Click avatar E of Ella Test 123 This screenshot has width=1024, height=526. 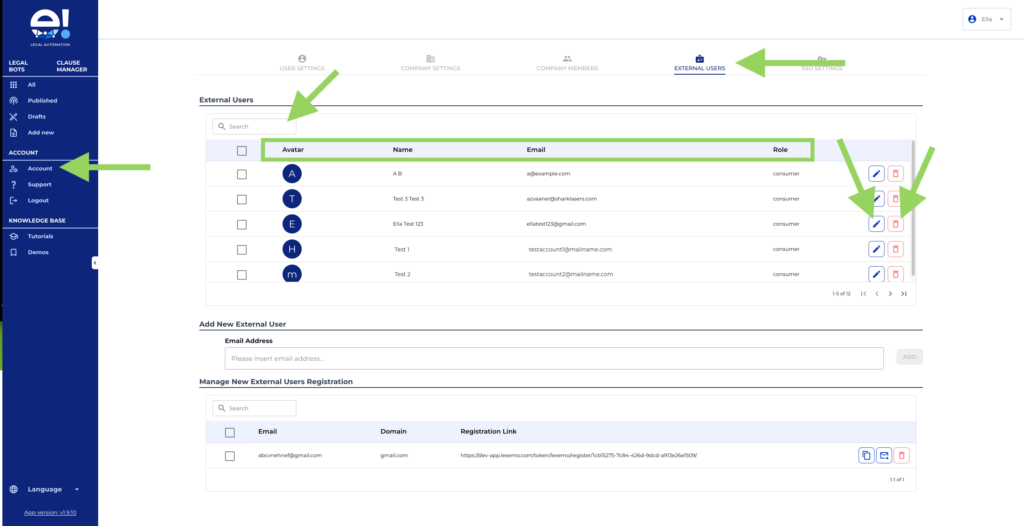292,224
